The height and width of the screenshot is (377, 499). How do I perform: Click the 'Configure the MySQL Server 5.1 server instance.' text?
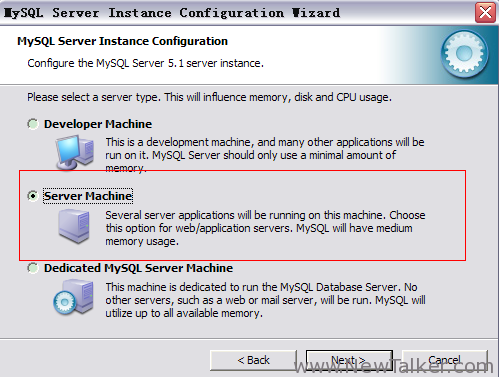coord(145,63)
